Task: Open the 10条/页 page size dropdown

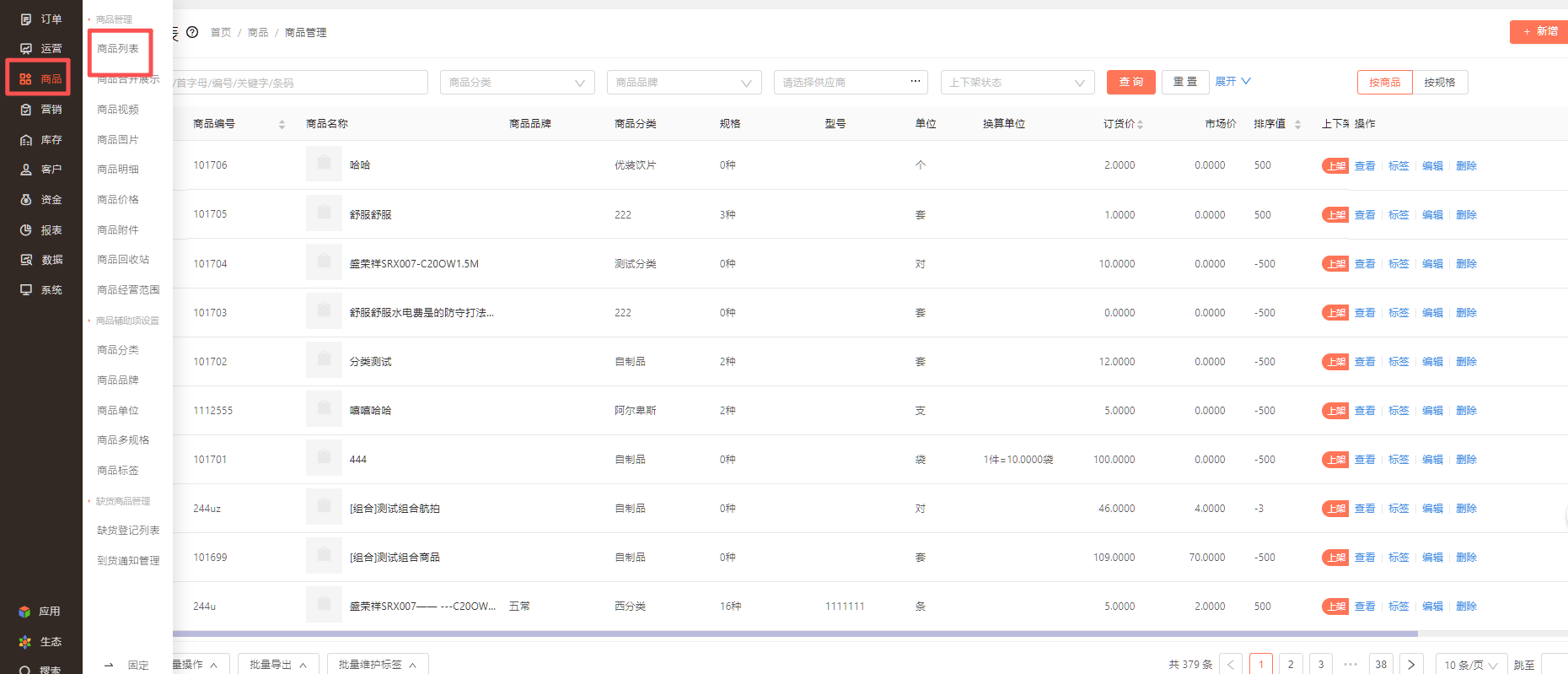Action: click(x=1471, y=665)
